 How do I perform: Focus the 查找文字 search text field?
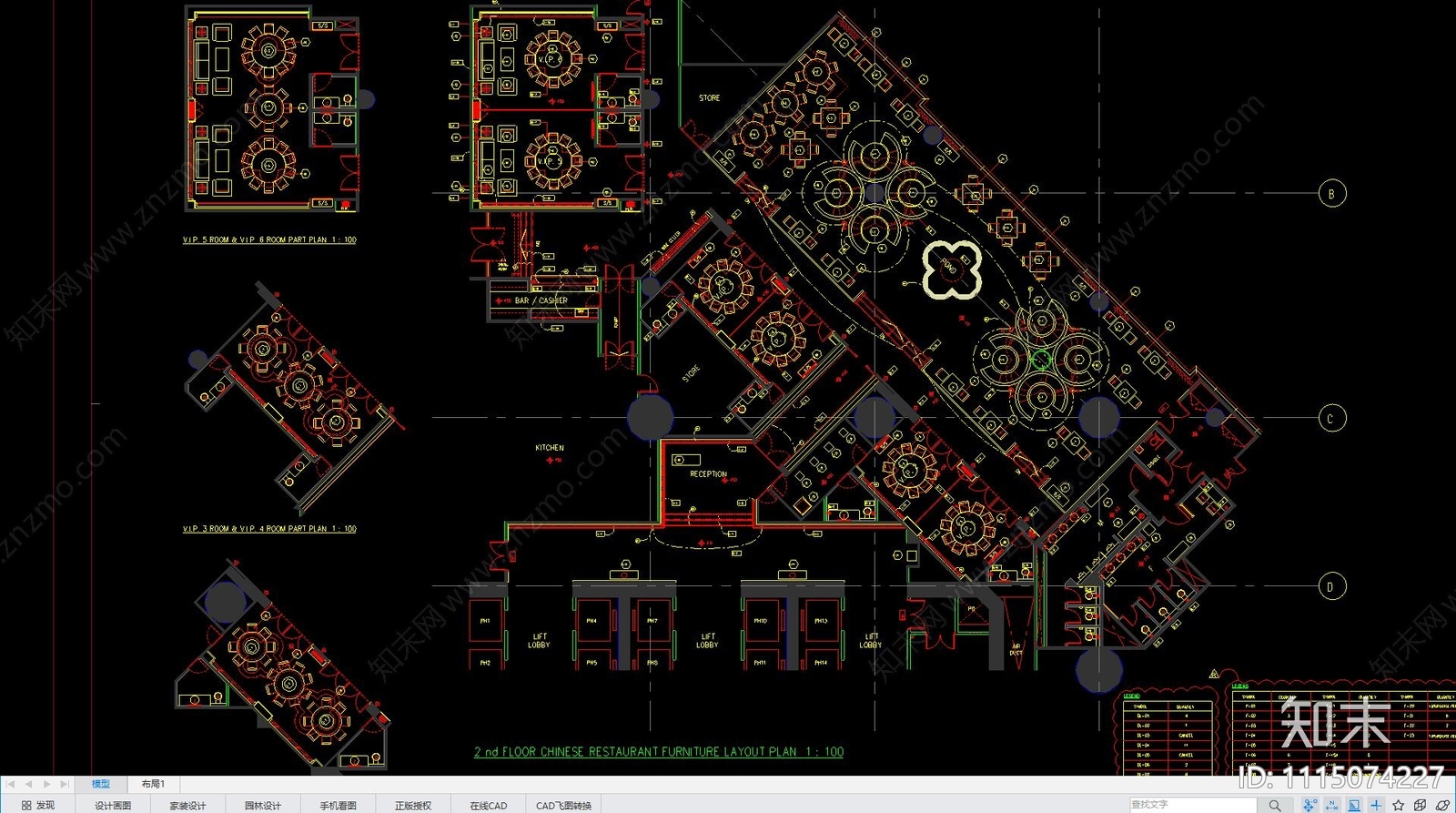pyautogui.click(x=1193, y=805)
